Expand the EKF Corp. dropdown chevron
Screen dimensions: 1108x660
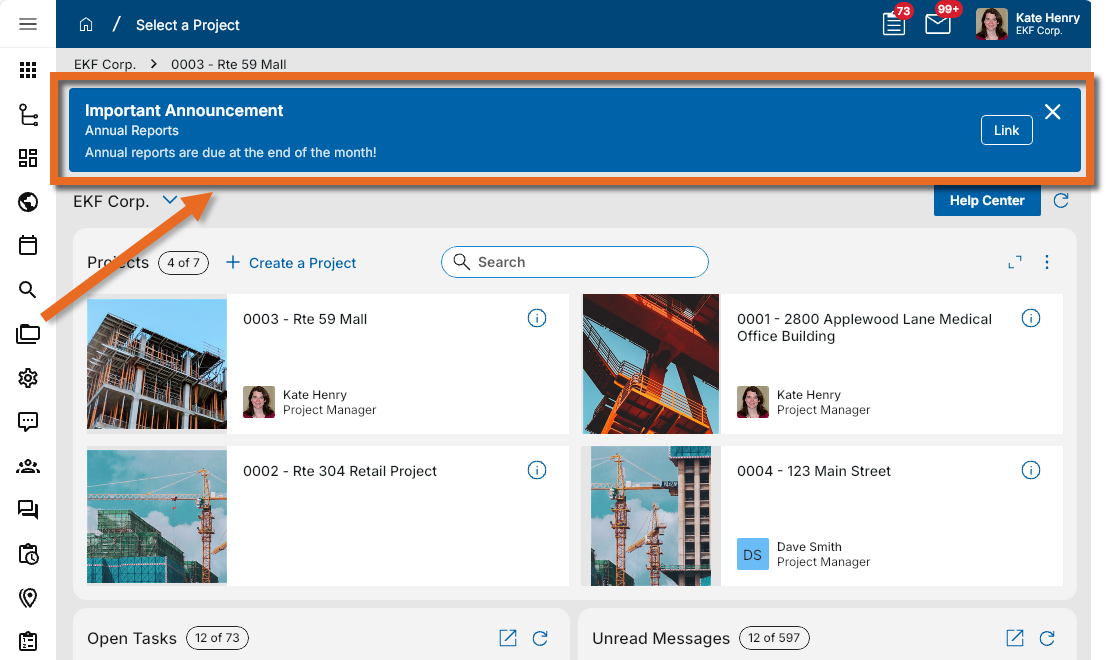[170, 200]
